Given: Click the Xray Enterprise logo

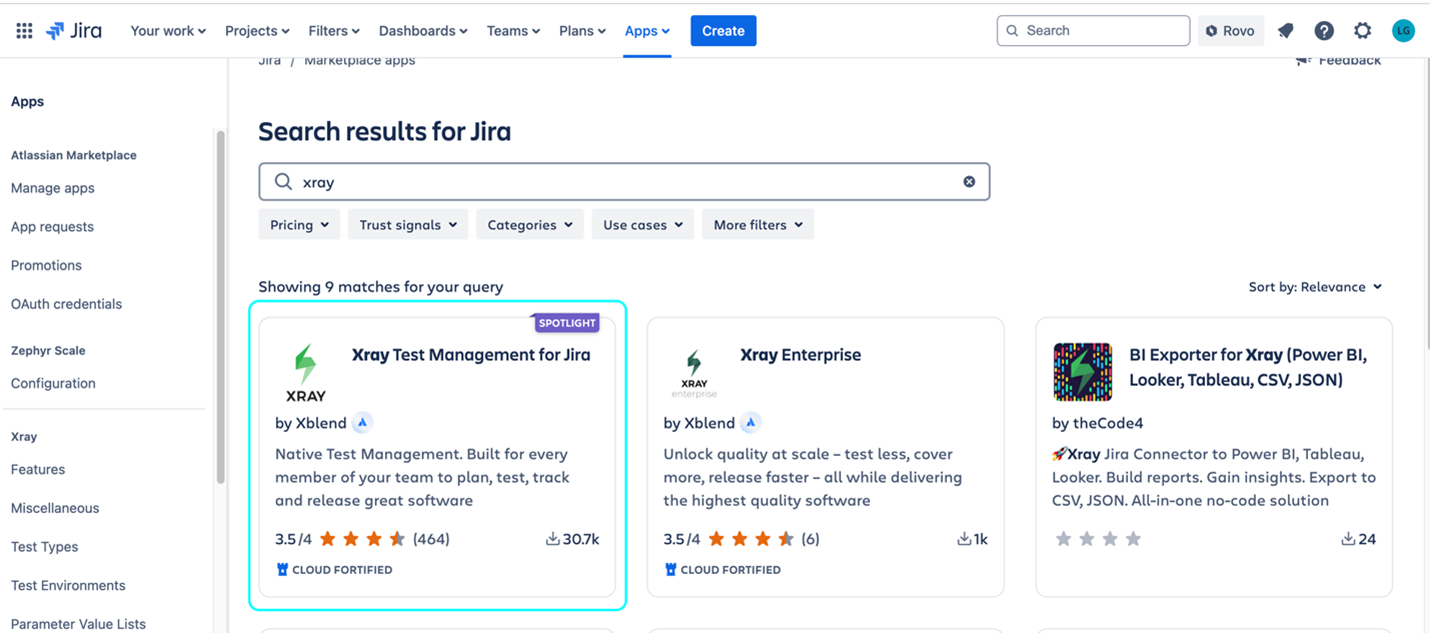Looking at the screenshot, I should point(694,372).
